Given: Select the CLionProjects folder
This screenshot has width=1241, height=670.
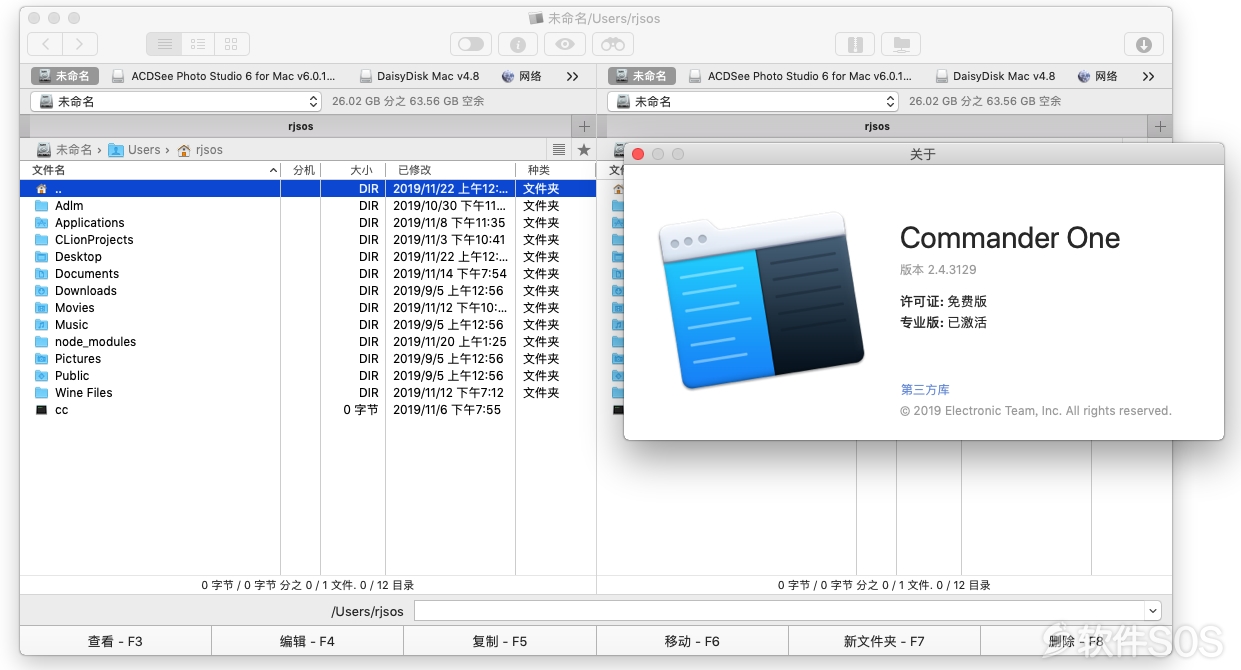Looking at the screenshot, I should pos(308,240).
